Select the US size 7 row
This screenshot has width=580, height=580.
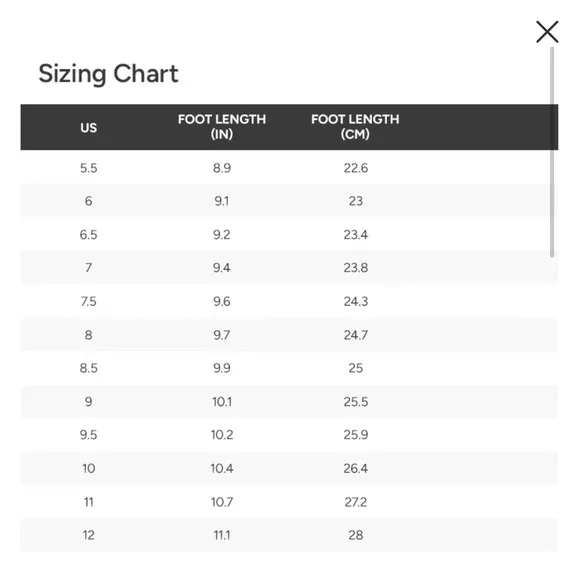click(x=289, y=267)
